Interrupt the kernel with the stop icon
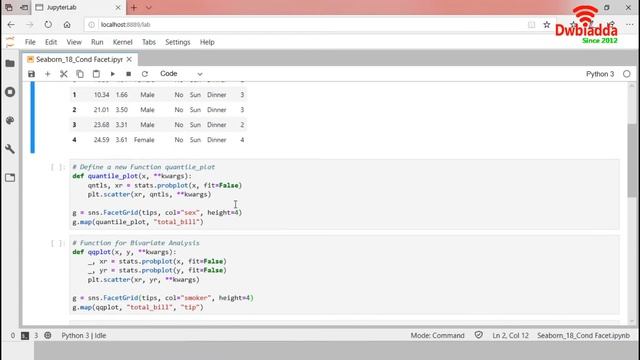The height and width of the screenshot is (360, 640). 129,74
